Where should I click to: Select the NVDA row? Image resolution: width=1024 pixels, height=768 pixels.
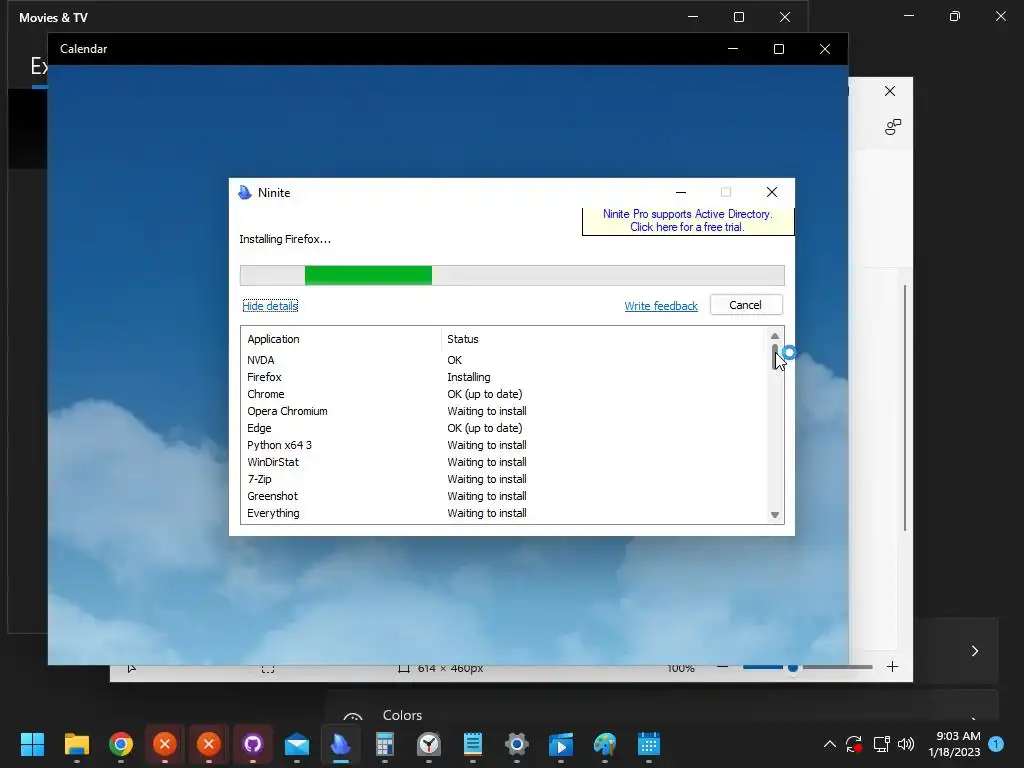503,360
